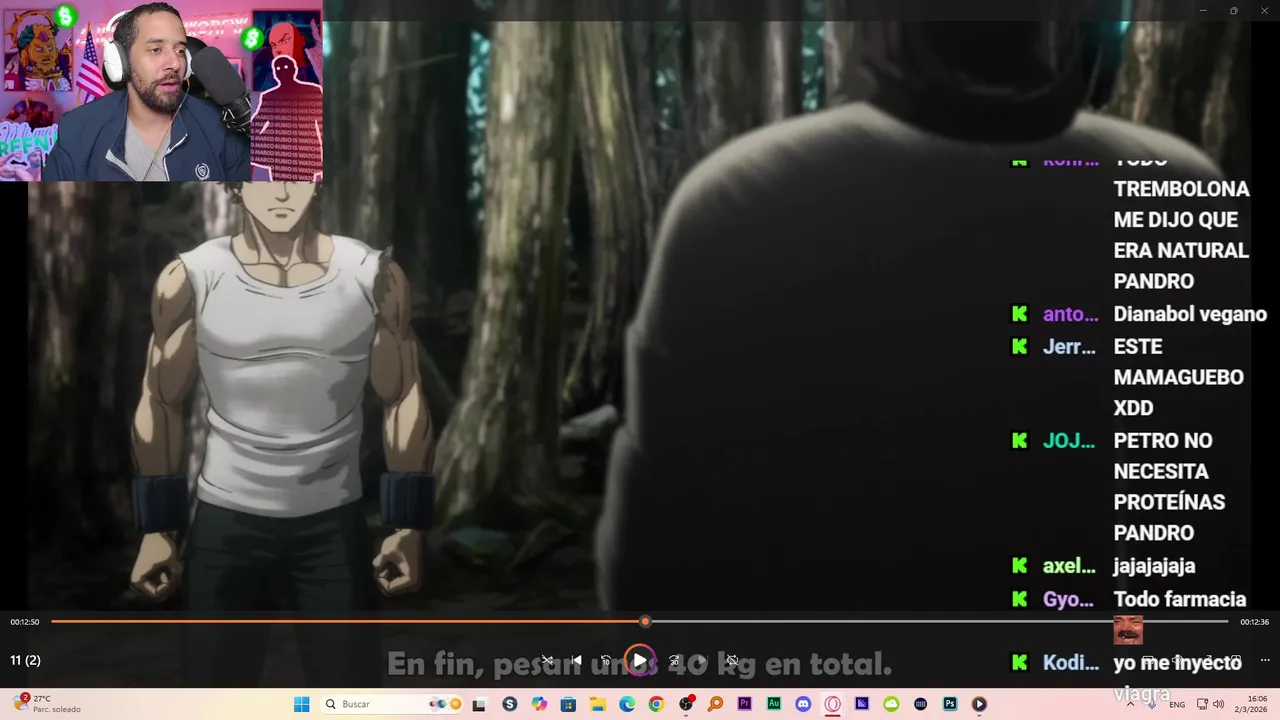Open File Explorer from the taskbar
The height and width of the screenshot is (720, 1280).
[x=597, y=704]
